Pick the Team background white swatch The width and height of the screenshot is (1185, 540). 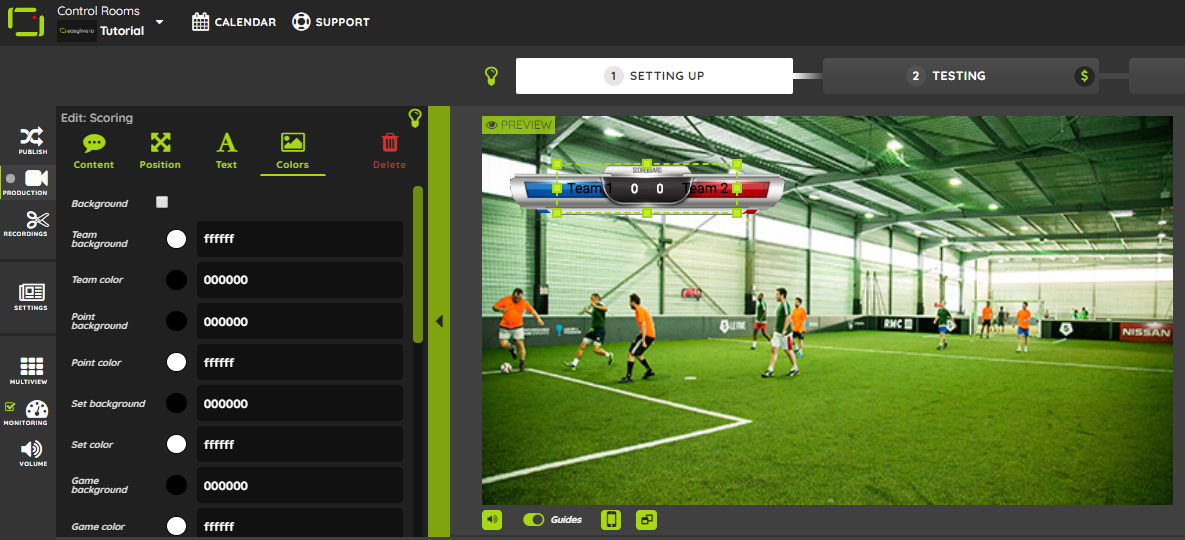[x=176, y=239]
